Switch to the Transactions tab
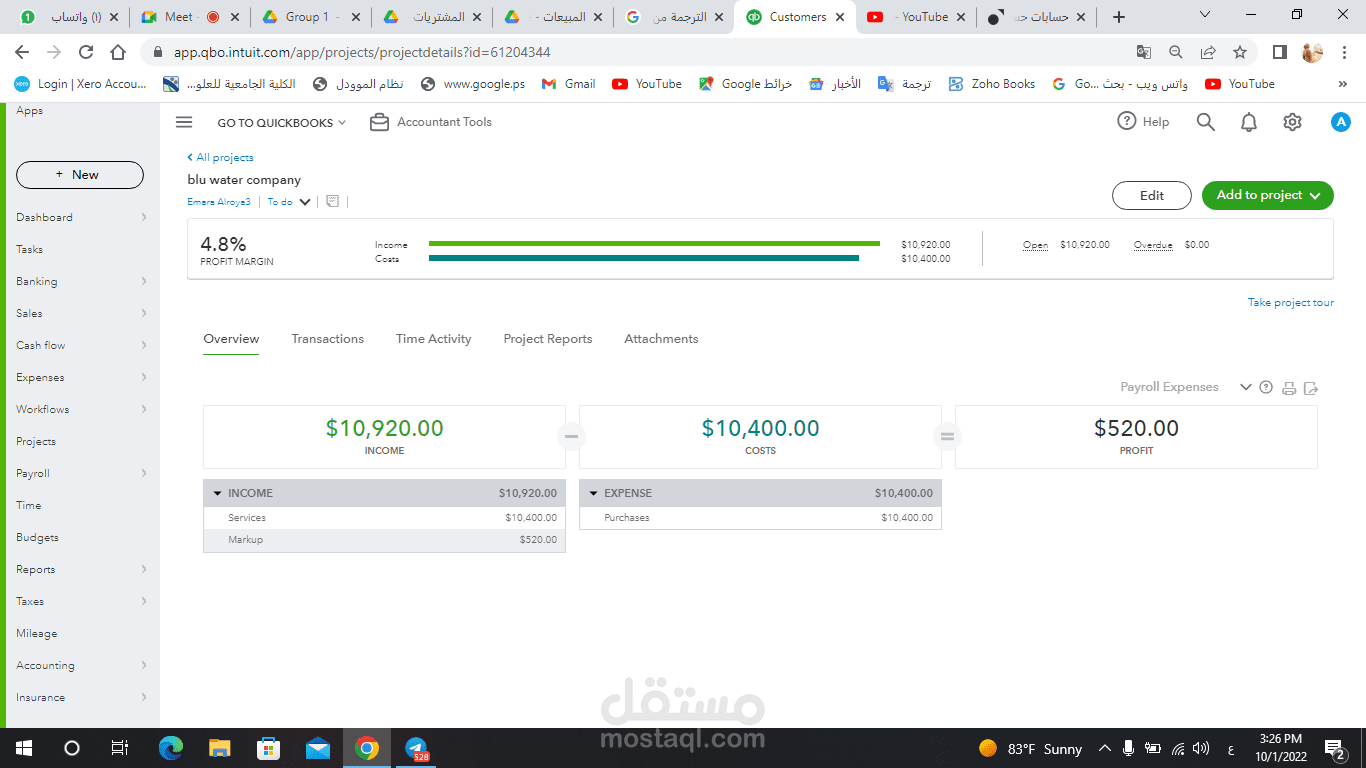This screenshot has width=1366, height=768. coord(327,338)
